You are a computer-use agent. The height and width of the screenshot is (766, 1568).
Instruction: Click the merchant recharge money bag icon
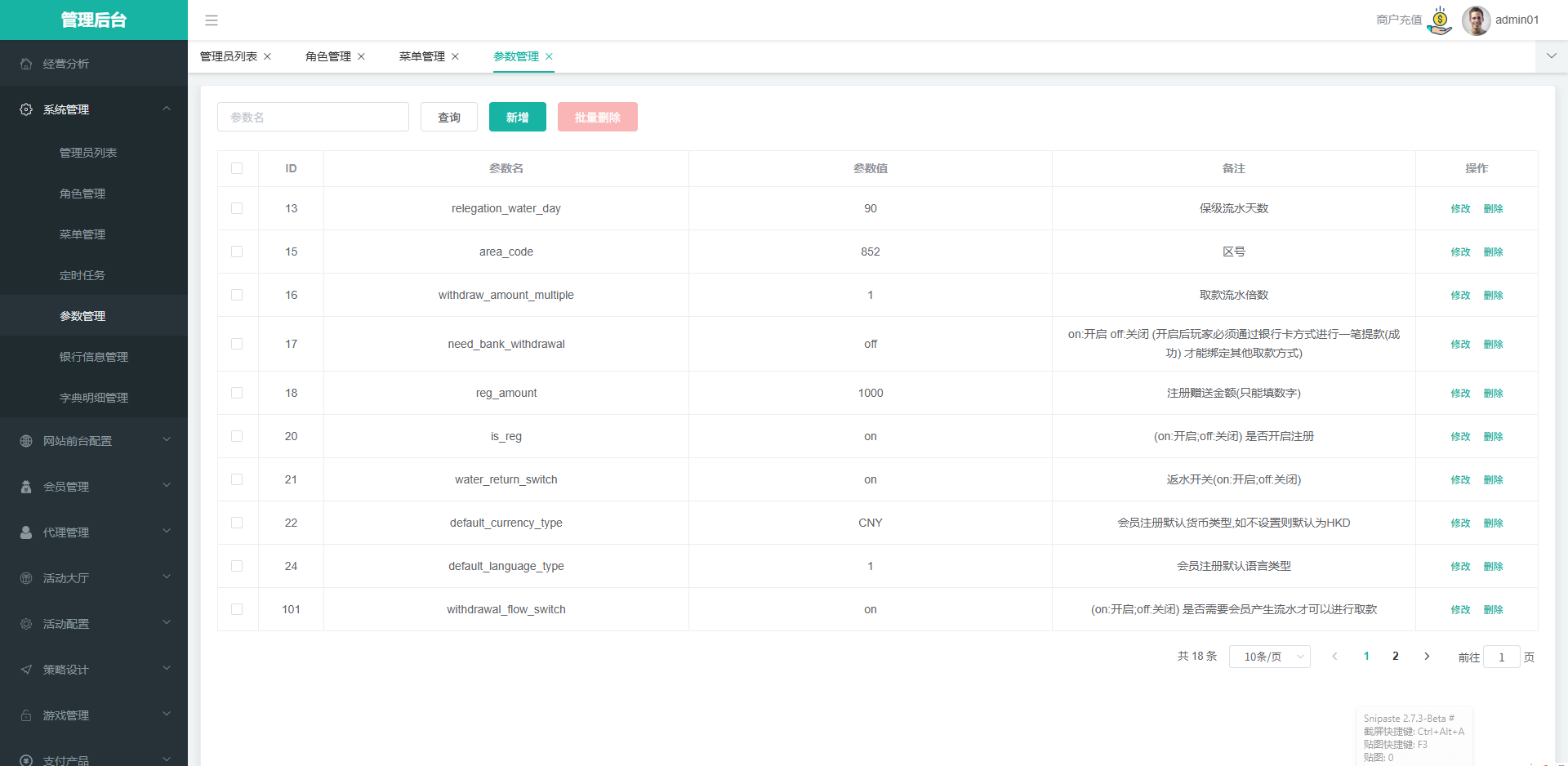pos(1440,20)
